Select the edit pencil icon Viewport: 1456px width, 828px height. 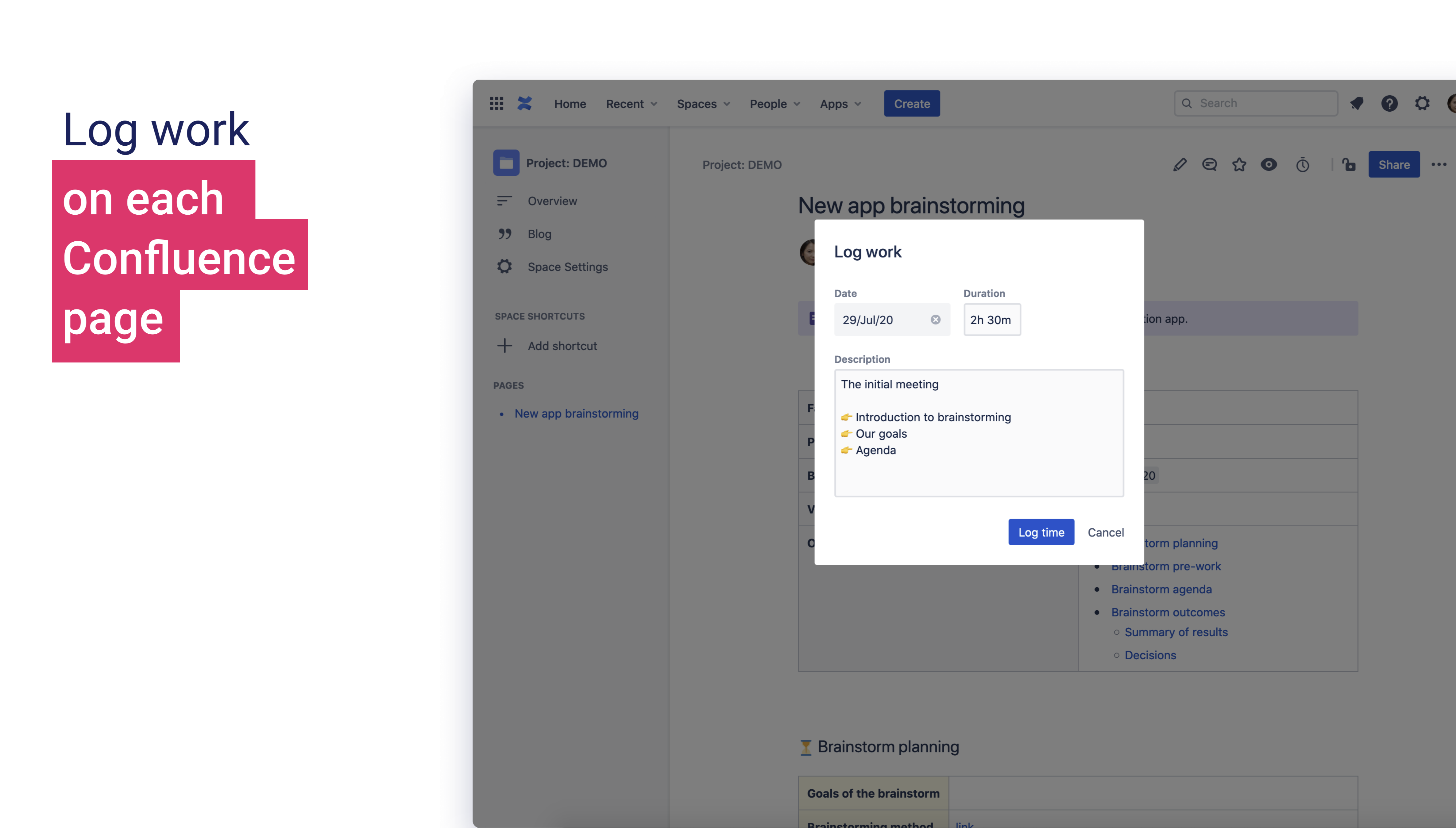(1179, 164)
